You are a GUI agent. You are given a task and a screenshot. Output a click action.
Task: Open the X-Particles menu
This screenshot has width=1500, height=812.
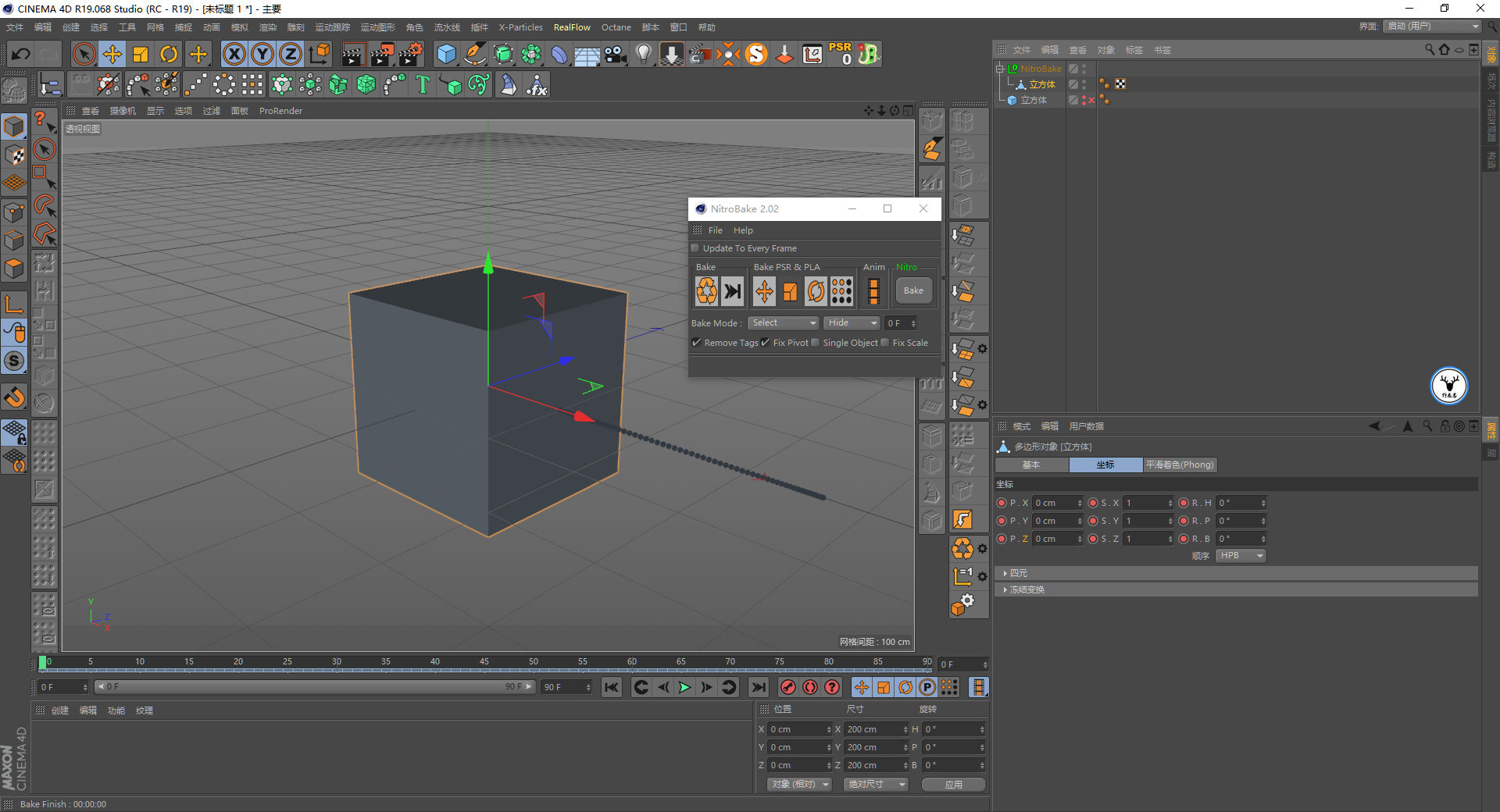click(x=520, y=27)
